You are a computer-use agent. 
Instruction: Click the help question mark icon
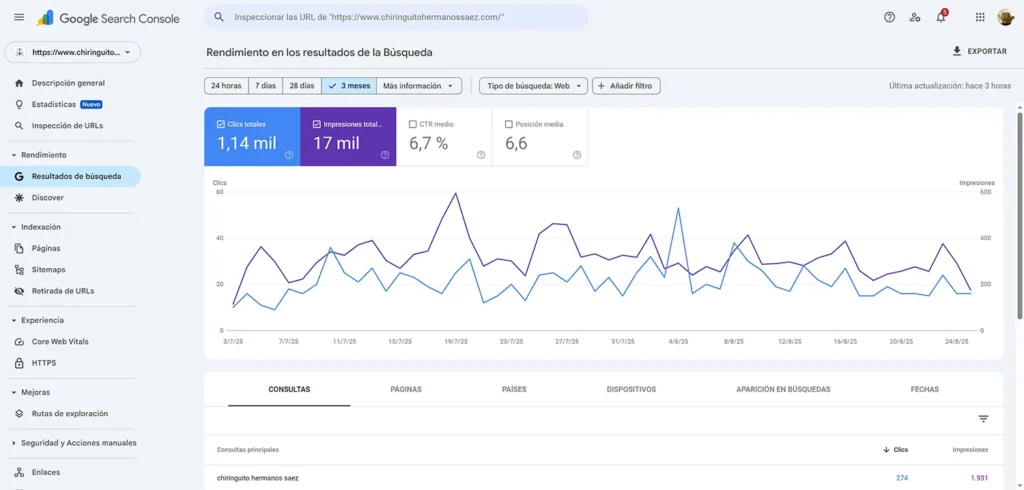tap(889, 17)
